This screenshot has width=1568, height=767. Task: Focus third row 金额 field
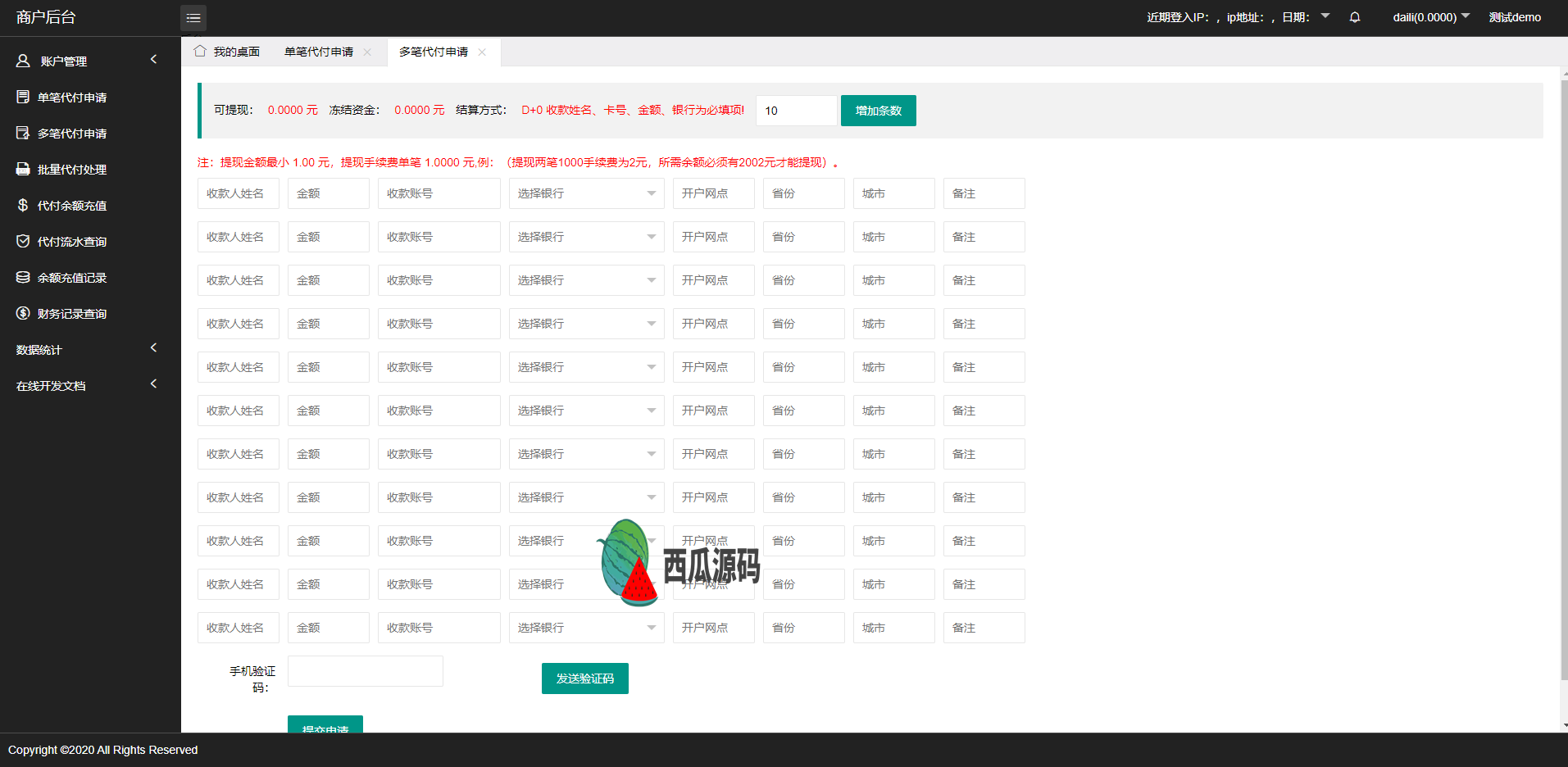pyautogui.click(x=329, y=280)
